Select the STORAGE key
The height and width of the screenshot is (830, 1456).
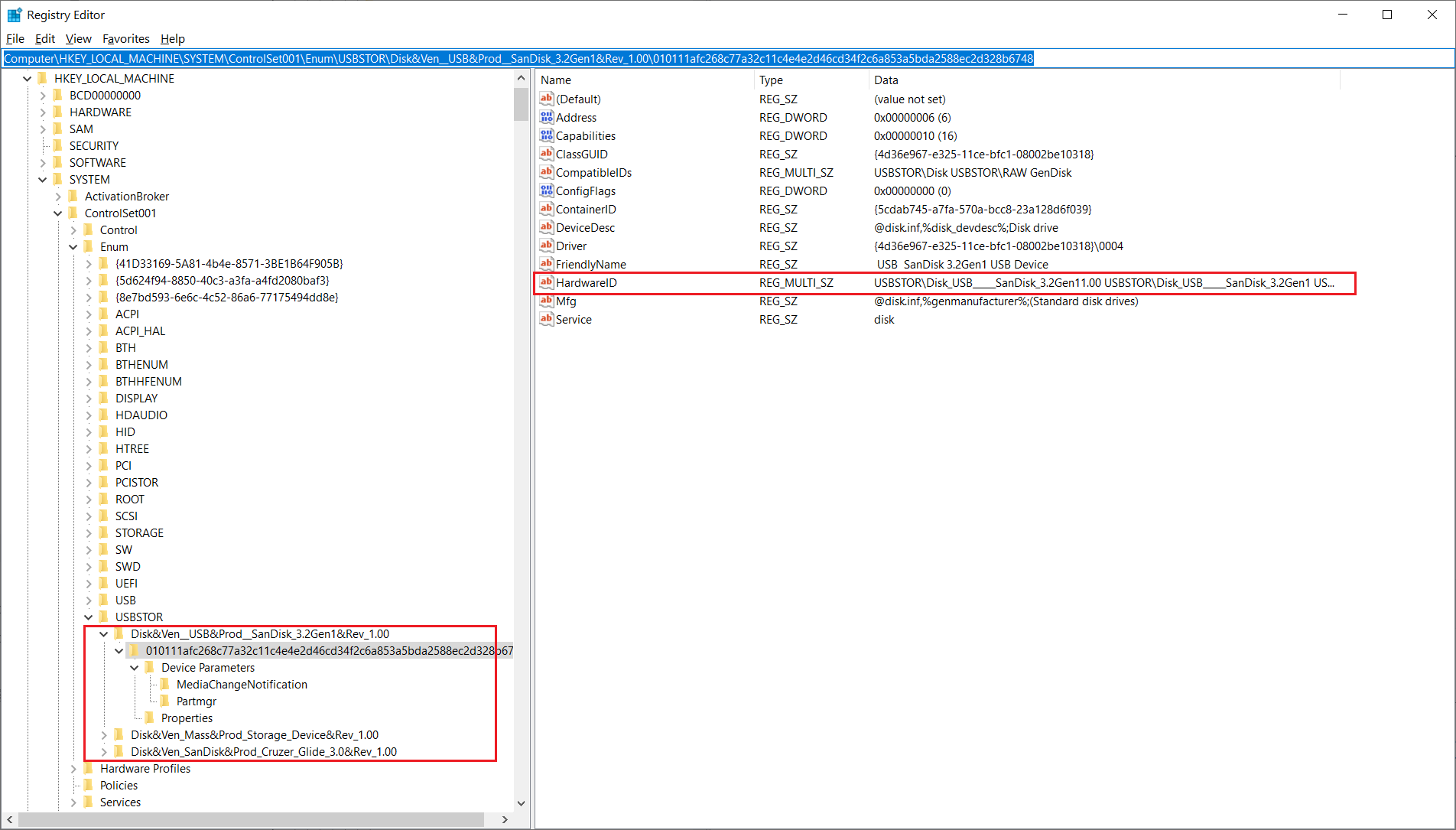click(139, 532)
